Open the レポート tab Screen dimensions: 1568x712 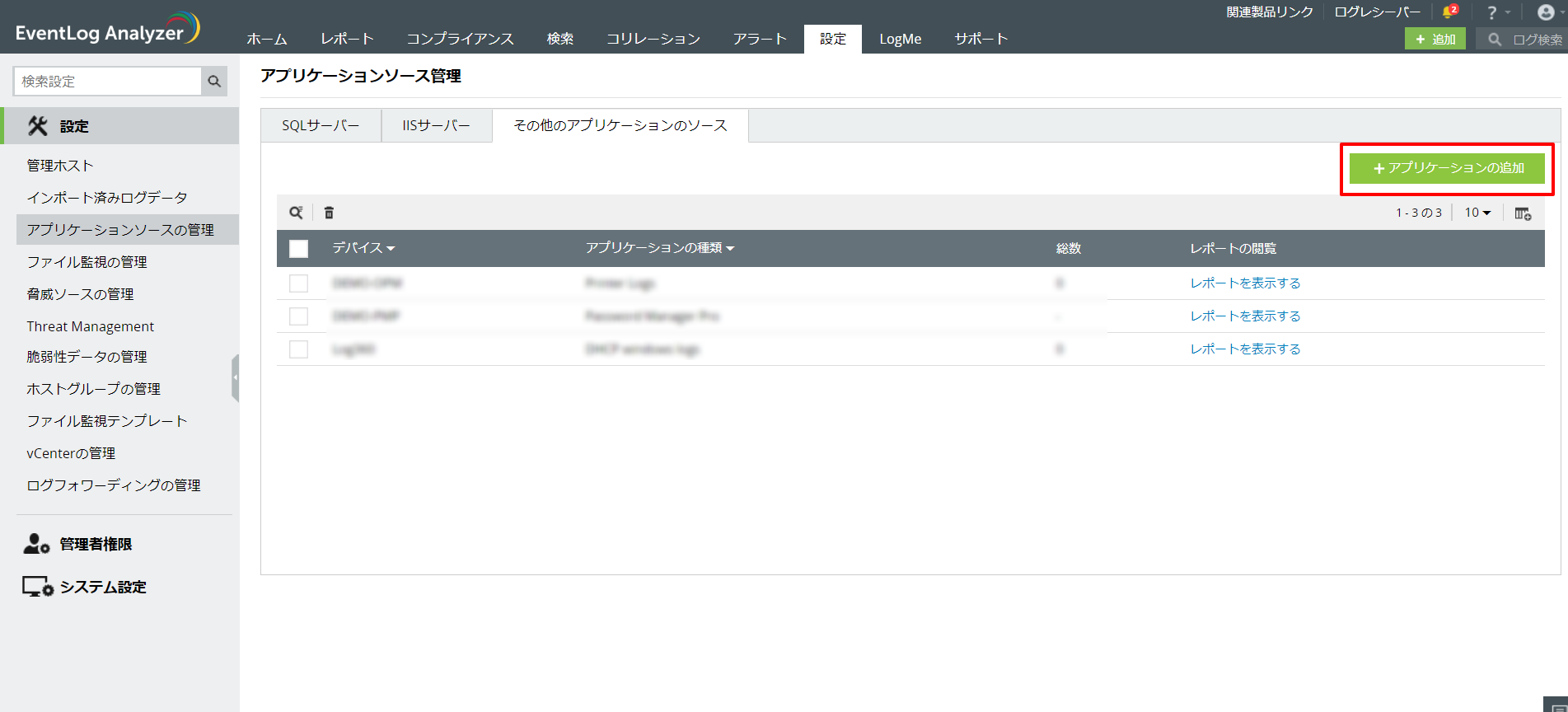click(347, 39)
